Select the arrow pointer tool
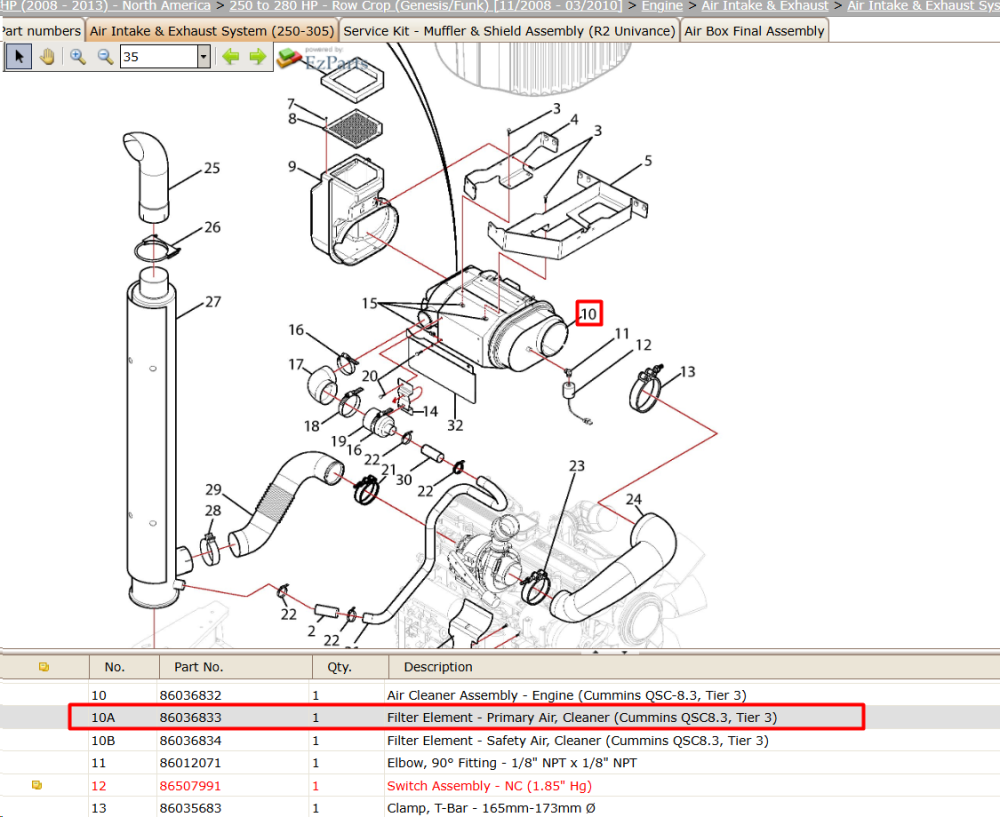This screenshot has width=1000, height=817. 18,57
